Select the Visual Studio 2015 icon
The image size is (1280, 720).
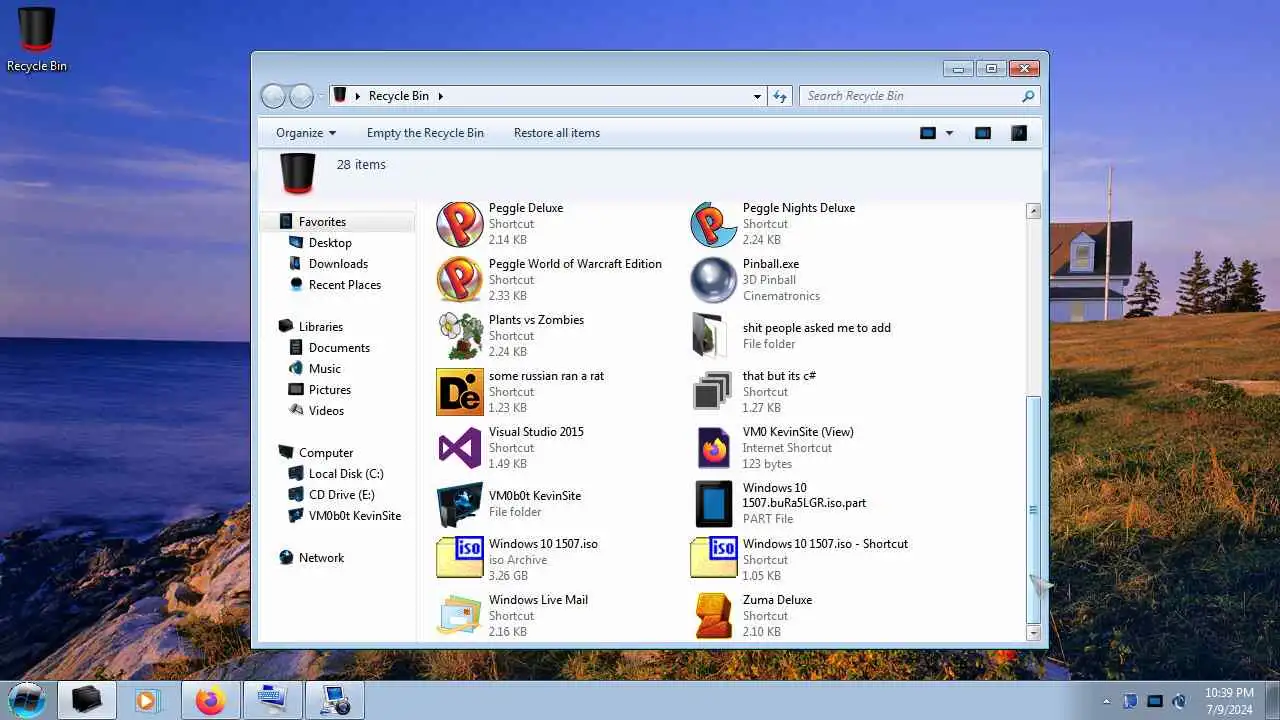tap(460, 448)
